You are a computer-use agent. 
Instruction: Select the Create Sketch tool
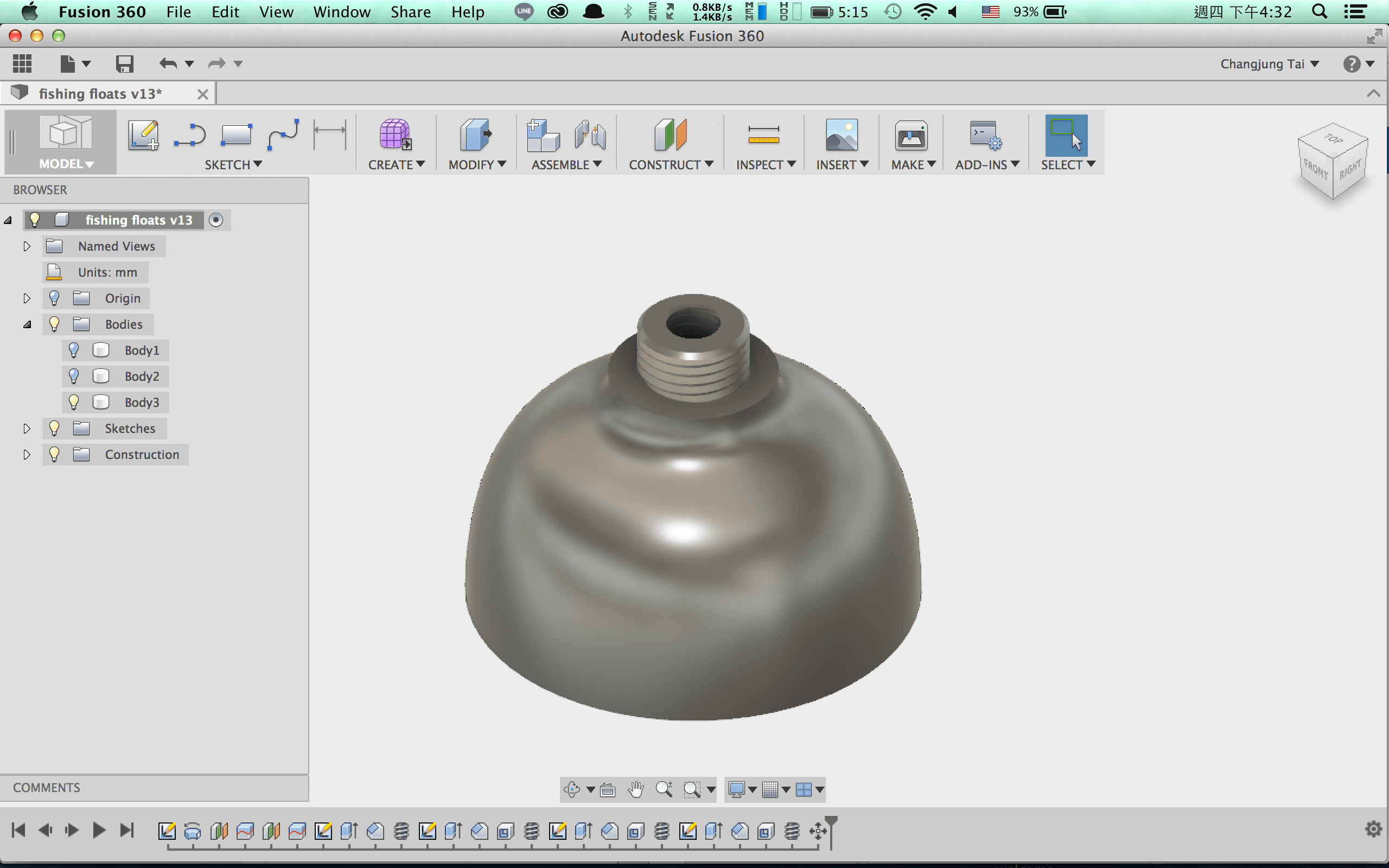(143, 136)
